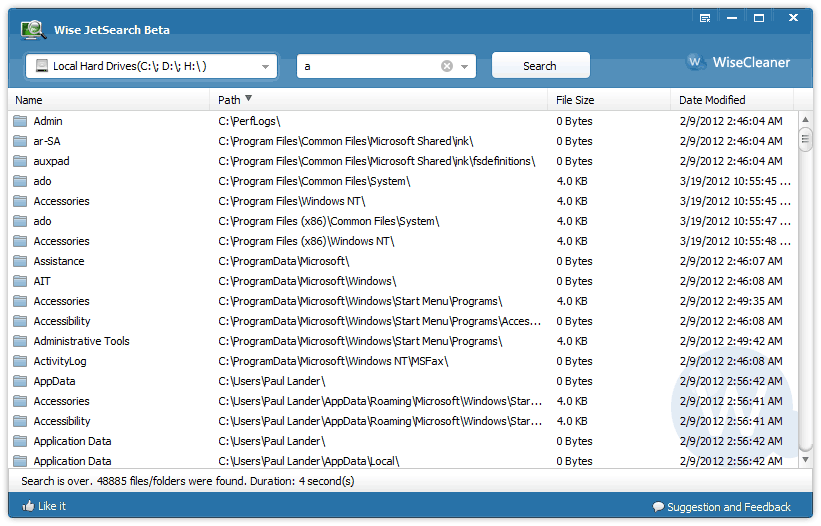The width and height of the screenshot is (821, 526).
Task: Click the date 3/19/2012 10:55:48
Action: (x=735, y=241)
